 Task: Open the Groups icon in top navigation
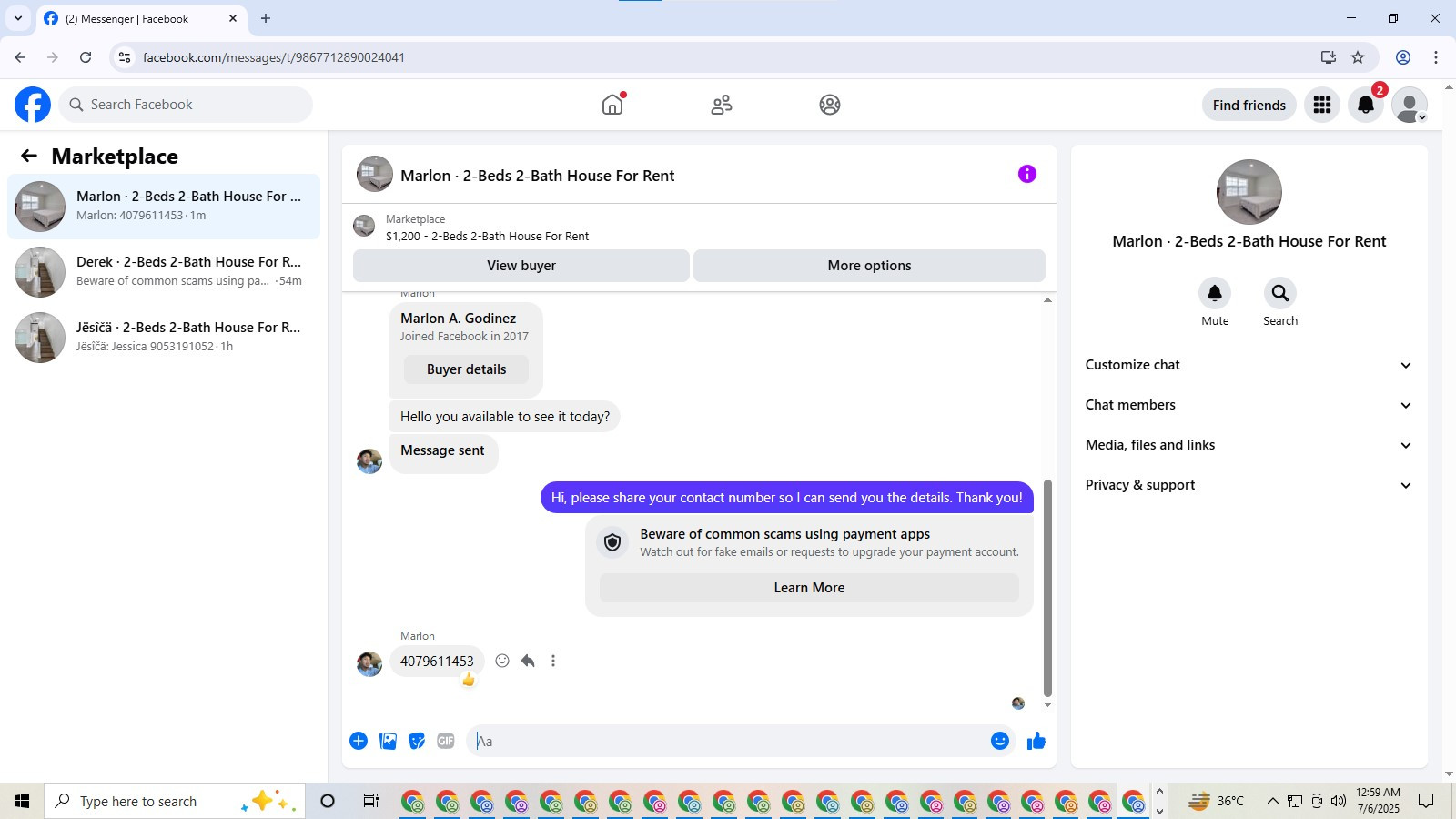(x=830, y=105)
